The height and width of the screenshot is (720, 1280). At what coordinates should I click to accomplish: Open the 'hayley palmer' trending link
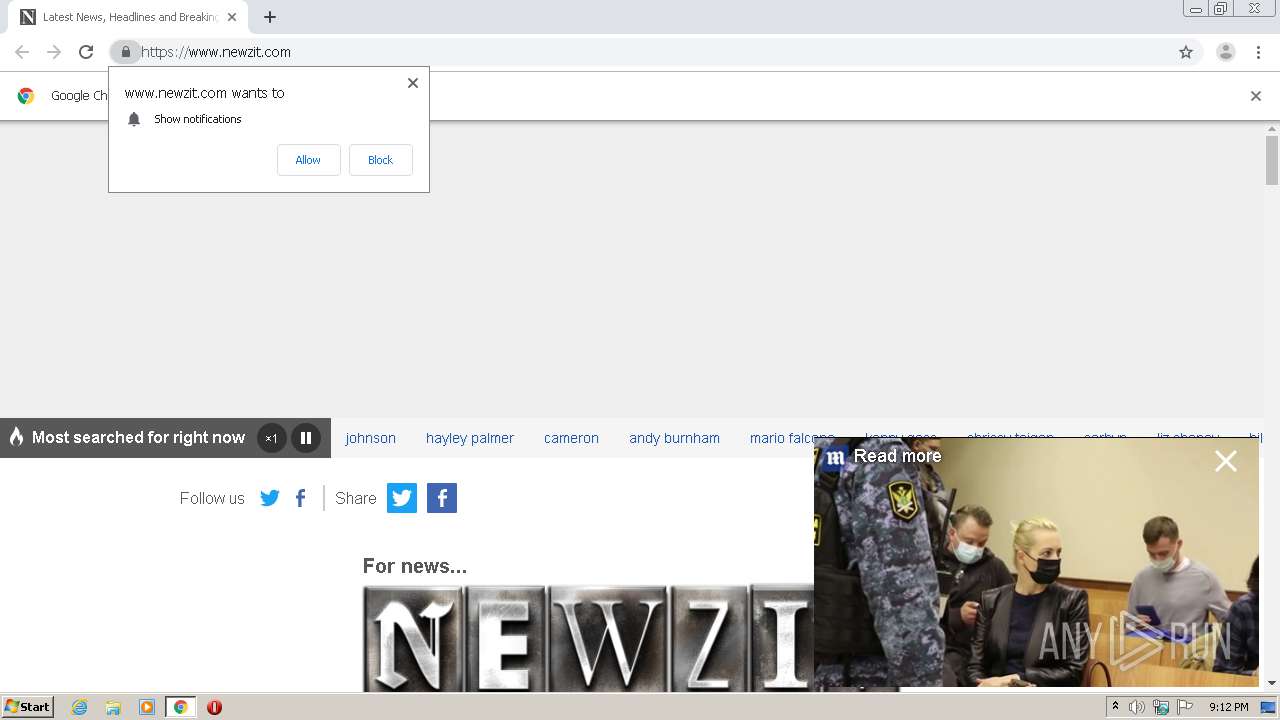[470, 438]
